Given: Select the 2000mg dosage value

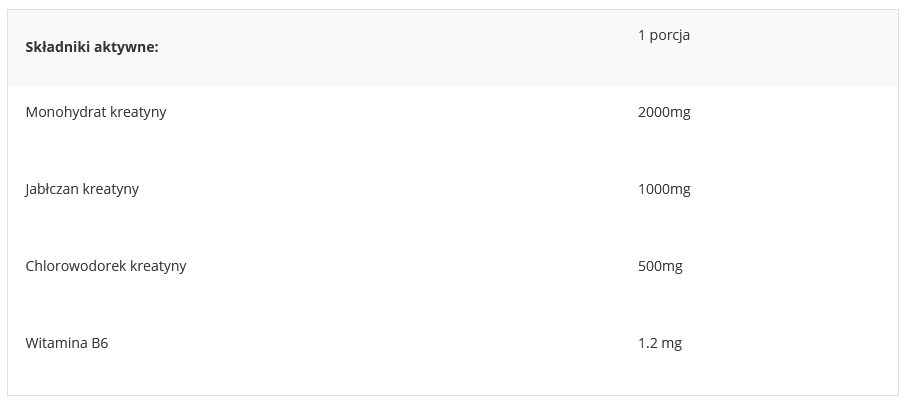Looking at the screenshot, I should pos(663,112).
